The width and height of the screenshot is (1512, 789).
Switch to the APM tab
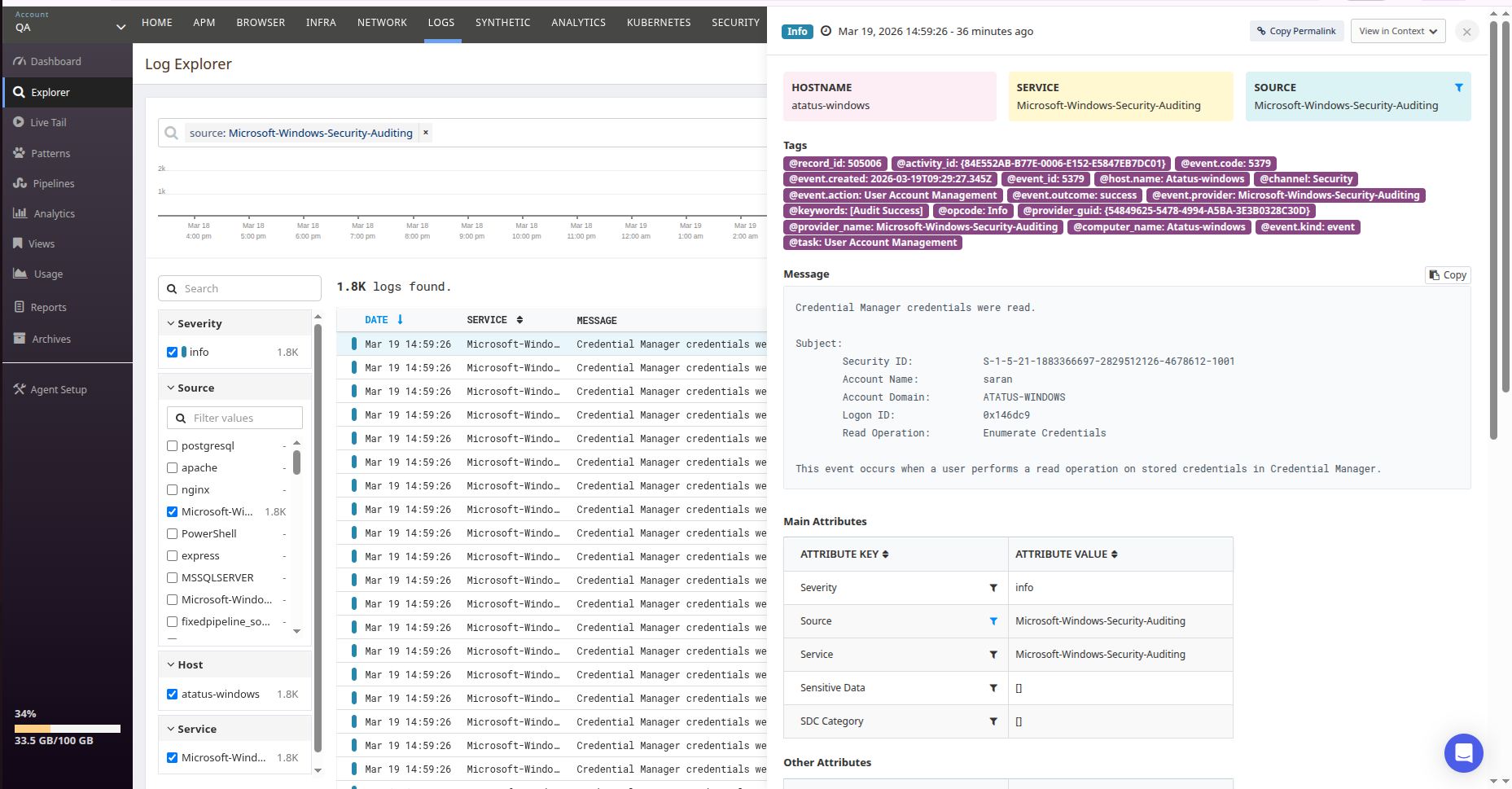pyautogui.click(x=204, y=22)
